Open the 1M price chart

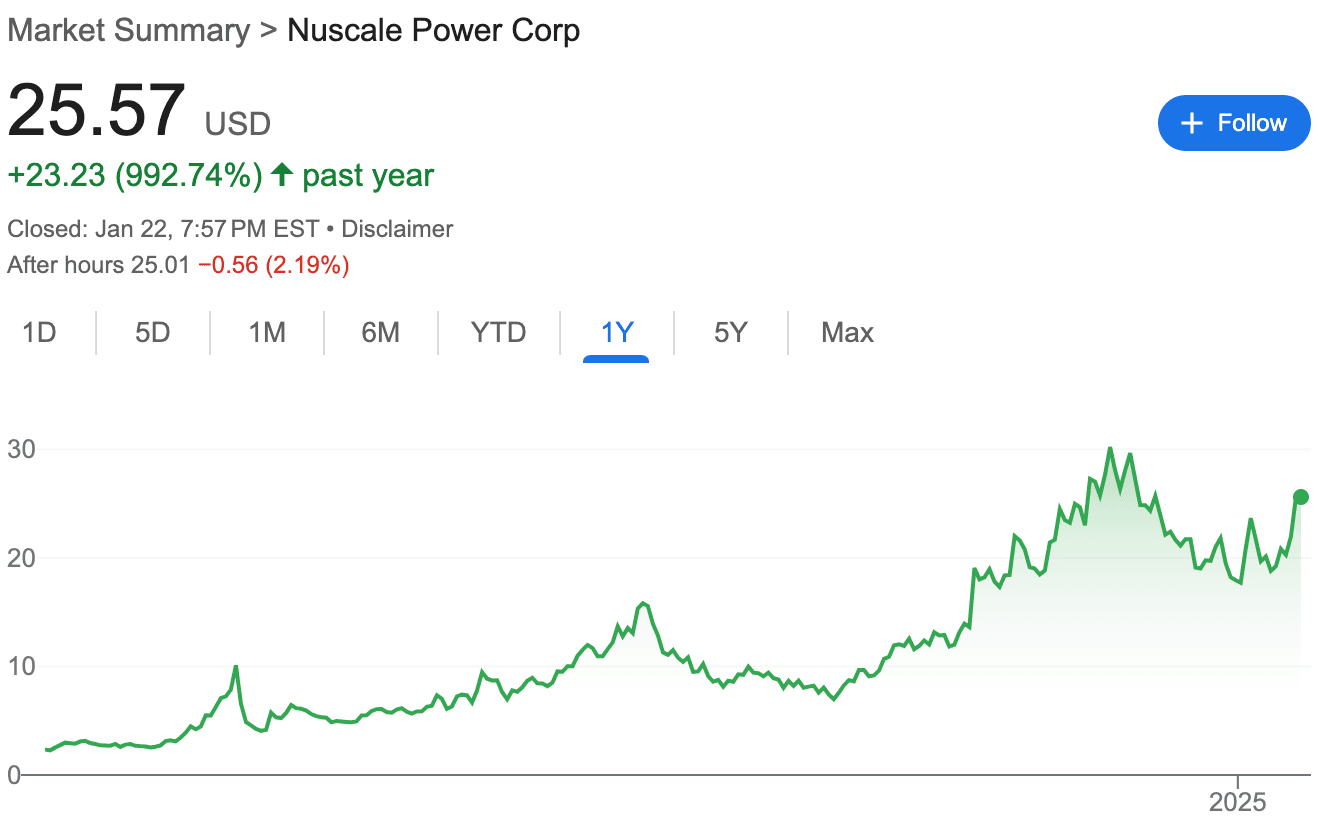pos(266,332)
